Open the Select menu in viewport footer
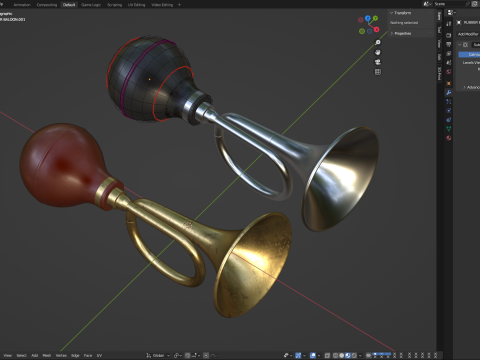The width and height of the screenshot is (480, 360). [21, 355]
